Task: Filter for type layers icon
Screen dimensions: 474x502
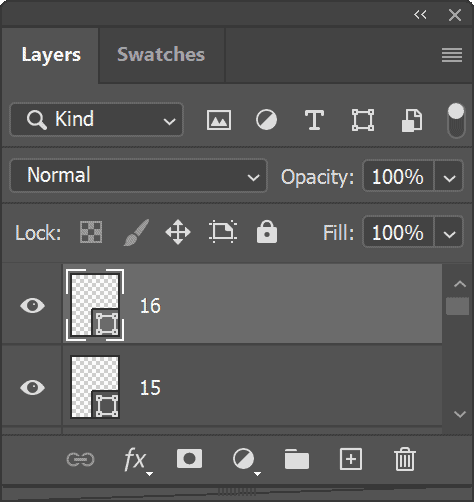Action: point(314,120)
